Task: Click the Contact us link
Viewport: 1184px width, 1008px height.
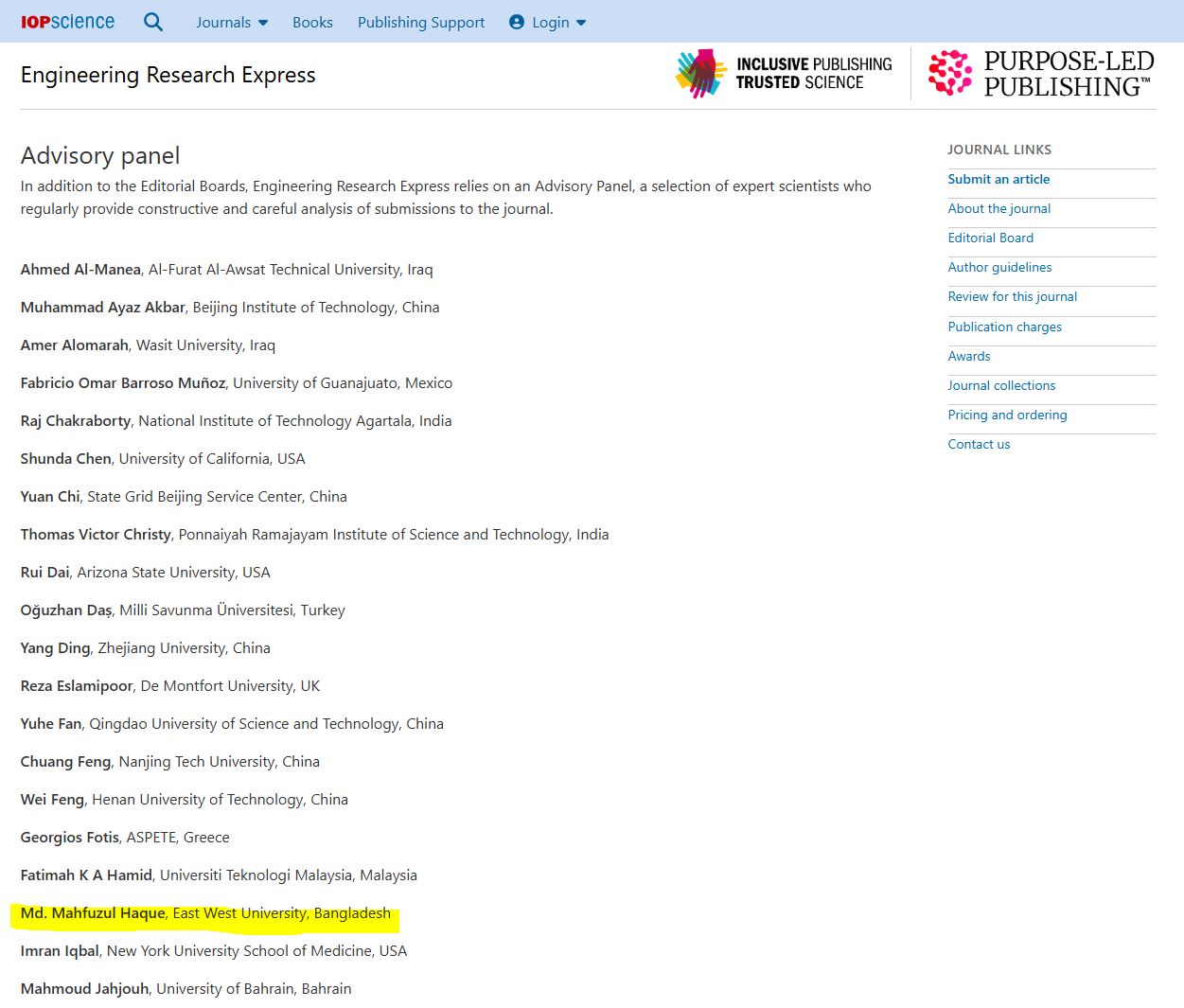Action: pyautogui.click(x=979, y=444)
